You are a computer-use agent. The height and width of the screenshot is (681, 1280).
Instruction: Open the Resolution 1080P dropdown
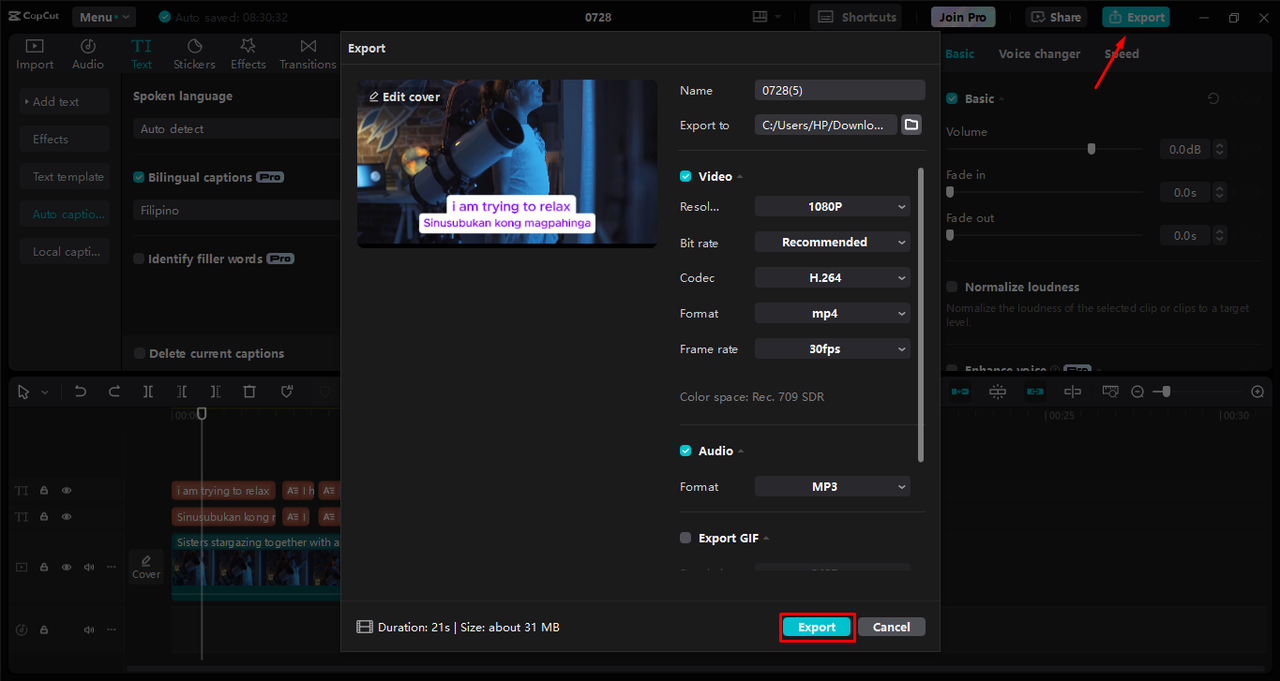pyautogui.click(x=832, y=207)
